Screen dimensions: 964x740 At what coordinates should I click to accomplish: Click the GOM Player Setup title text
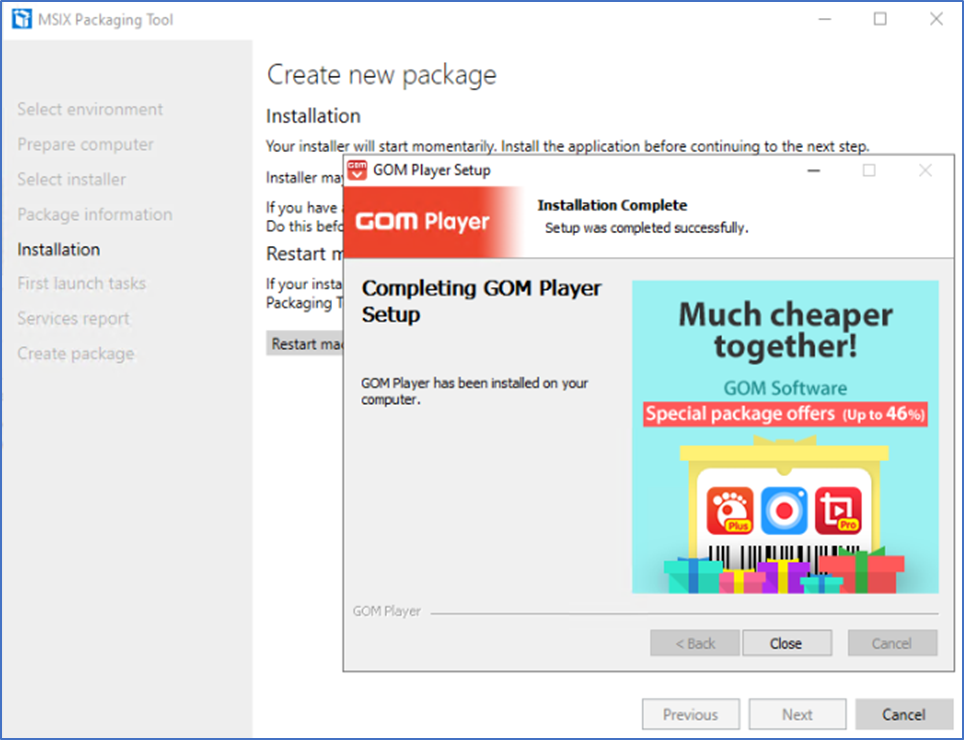click(x=432, y=170)
